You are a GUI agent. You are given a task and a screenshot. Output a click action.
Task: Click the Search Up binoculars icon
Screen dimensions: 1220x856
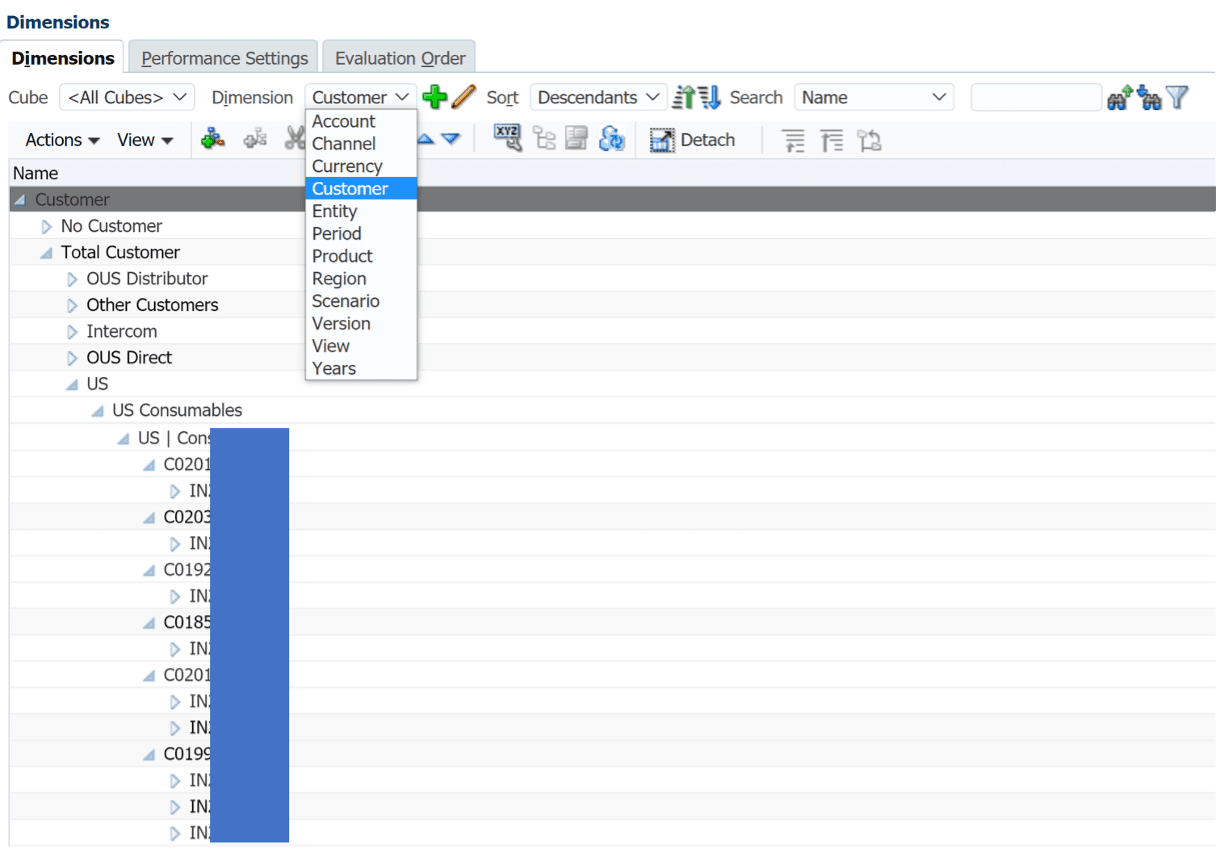[x=1119, y=98]
